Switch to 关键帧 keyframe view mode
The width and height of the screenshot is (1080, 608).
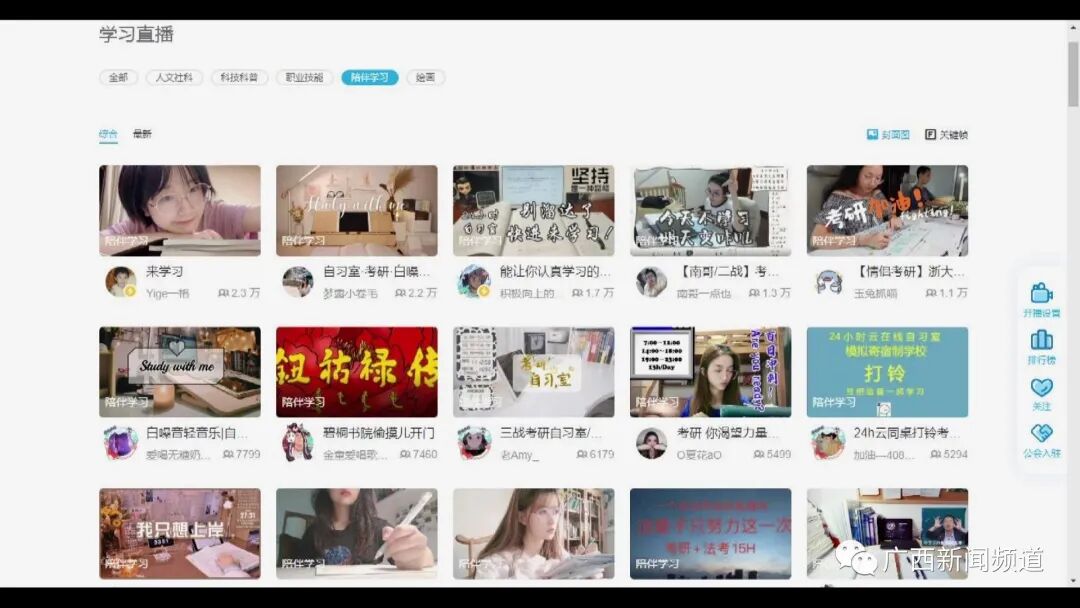point(946,134)
